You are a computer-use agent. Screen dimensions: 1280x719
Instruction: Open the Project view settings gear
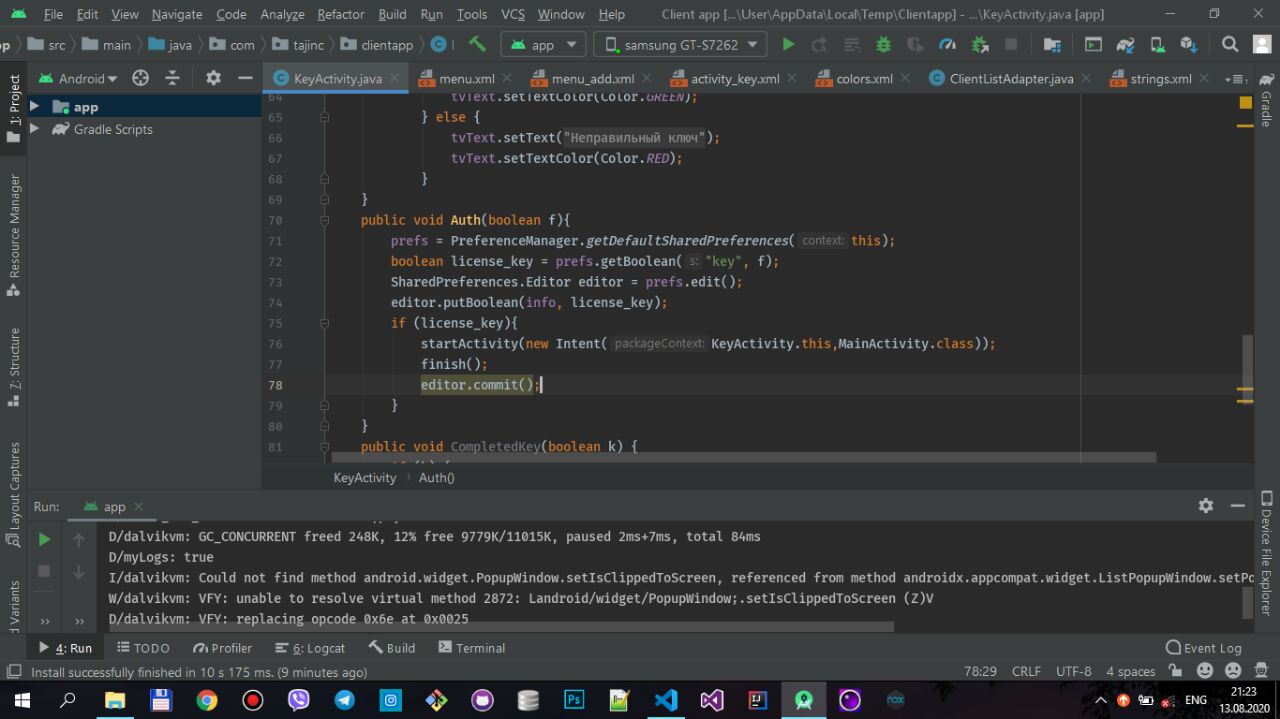[213, 78]
